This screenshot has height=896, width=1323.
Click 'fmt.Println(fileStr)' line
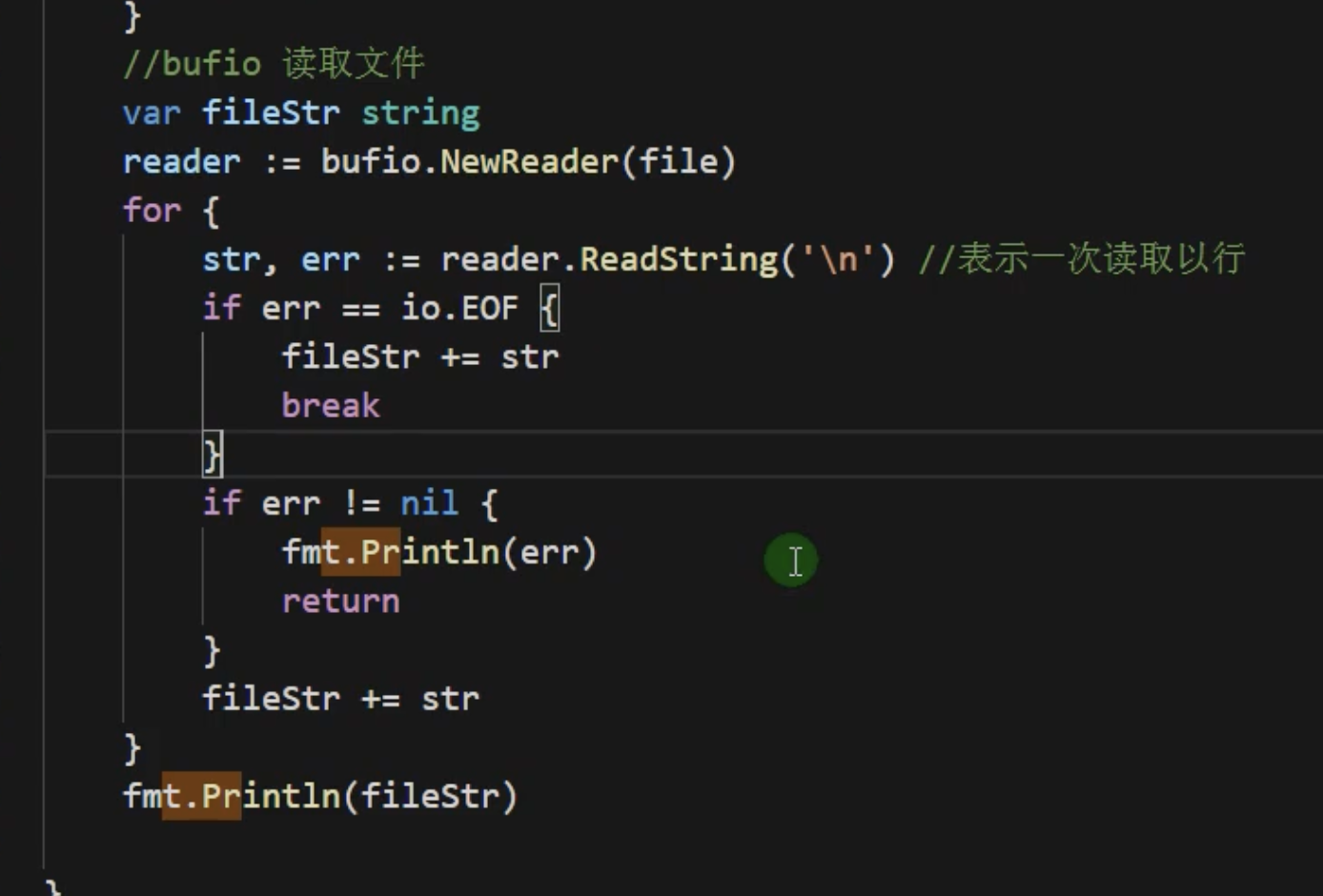[x=320, y=796]
